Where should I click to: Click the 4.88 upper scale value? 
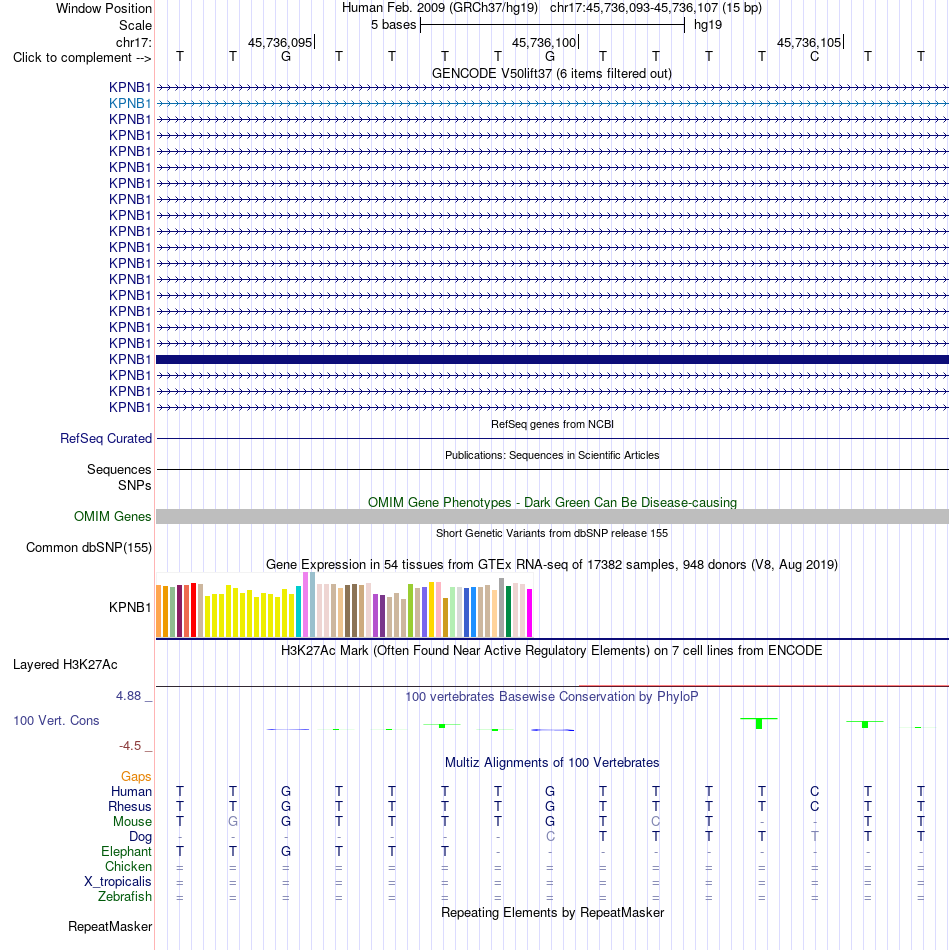pyautogui.click(x=128, y=696)
